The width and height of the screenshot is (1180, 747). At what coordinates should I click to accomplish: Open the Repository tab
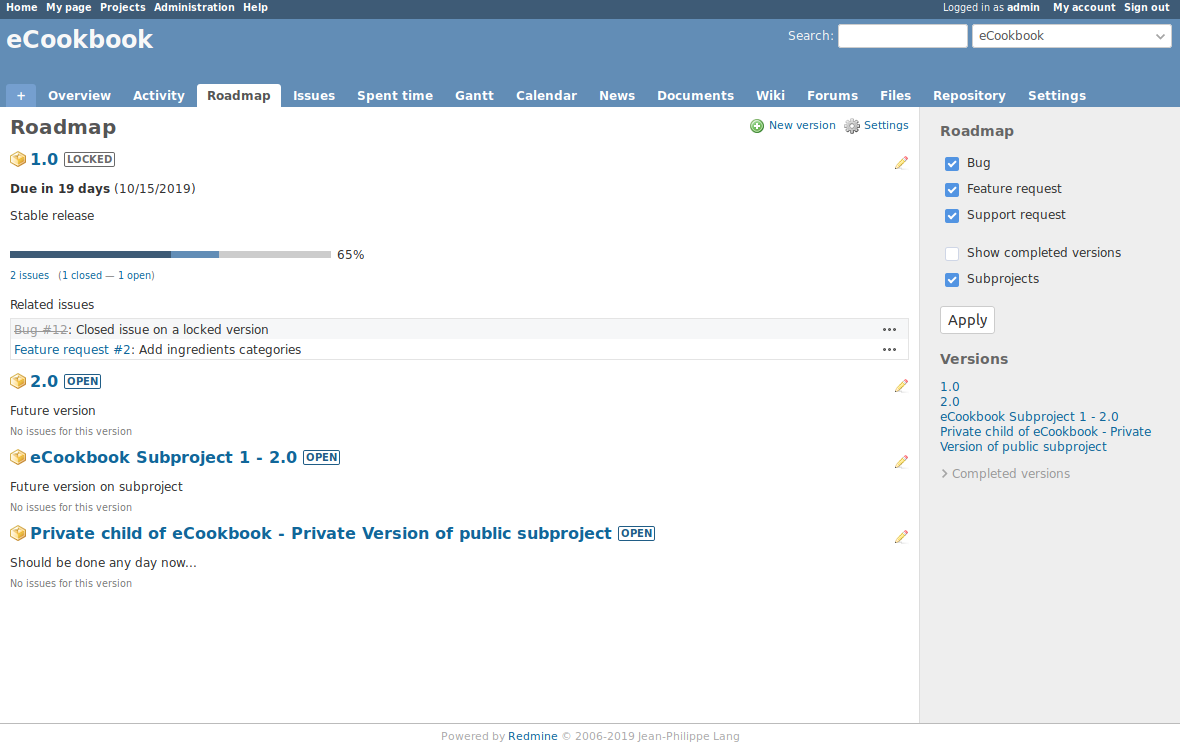(969, 96)
